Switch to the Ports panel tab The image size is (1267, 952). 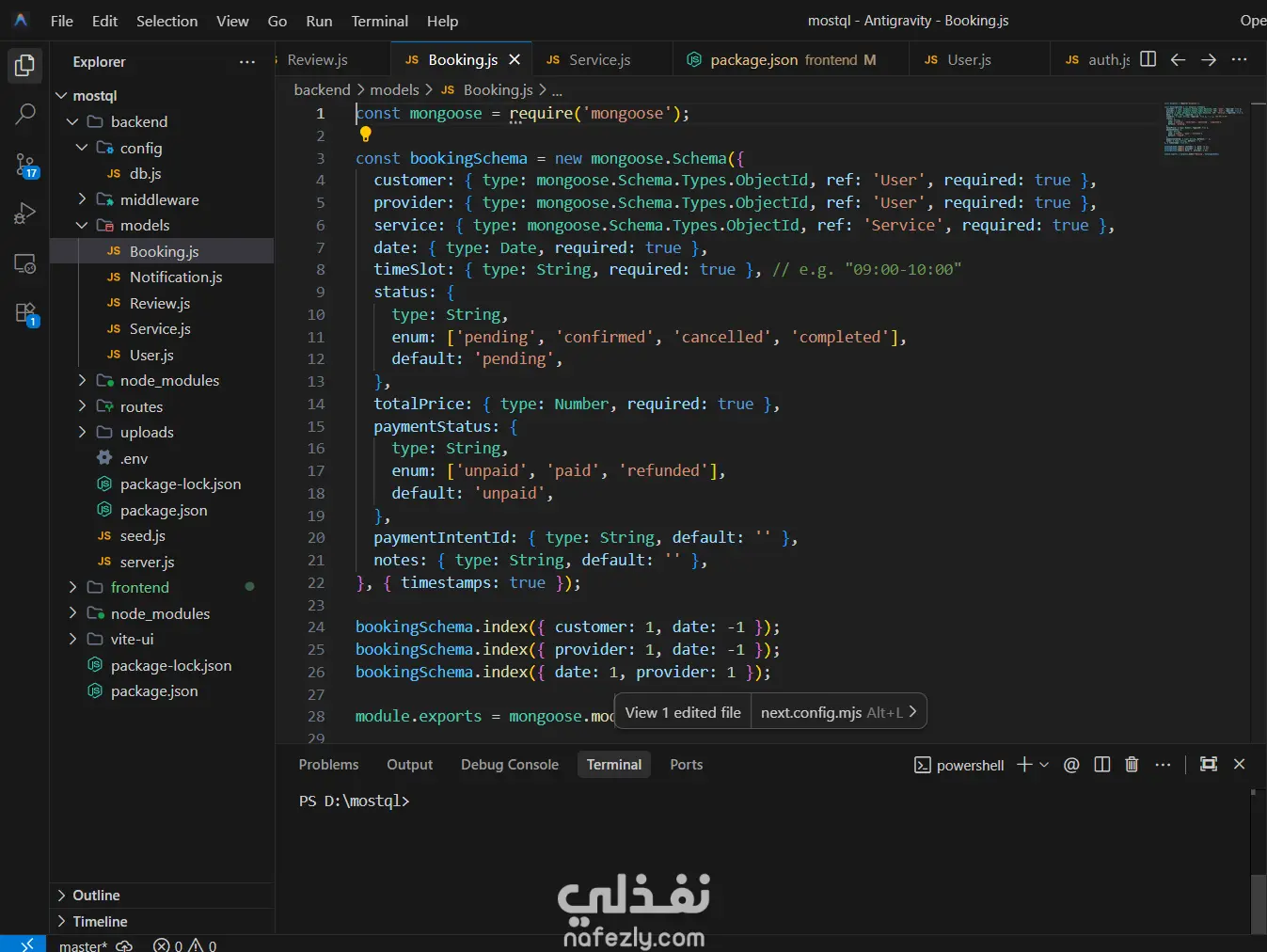(x=687, y=765)
